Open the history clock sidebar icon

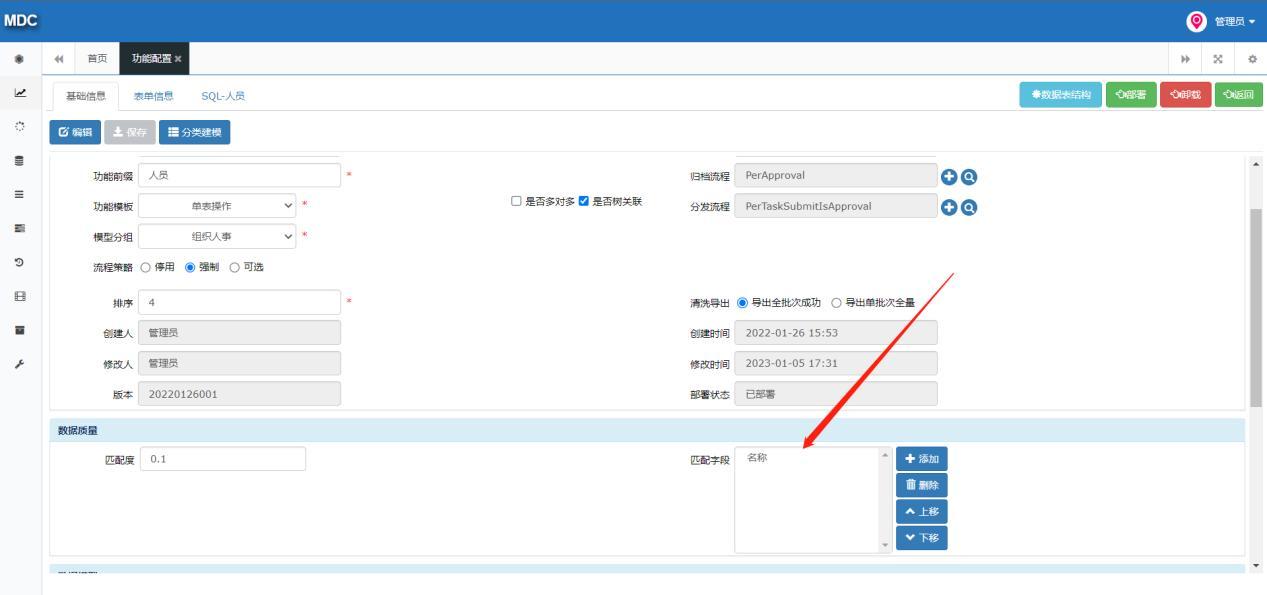tap(20, 262)
